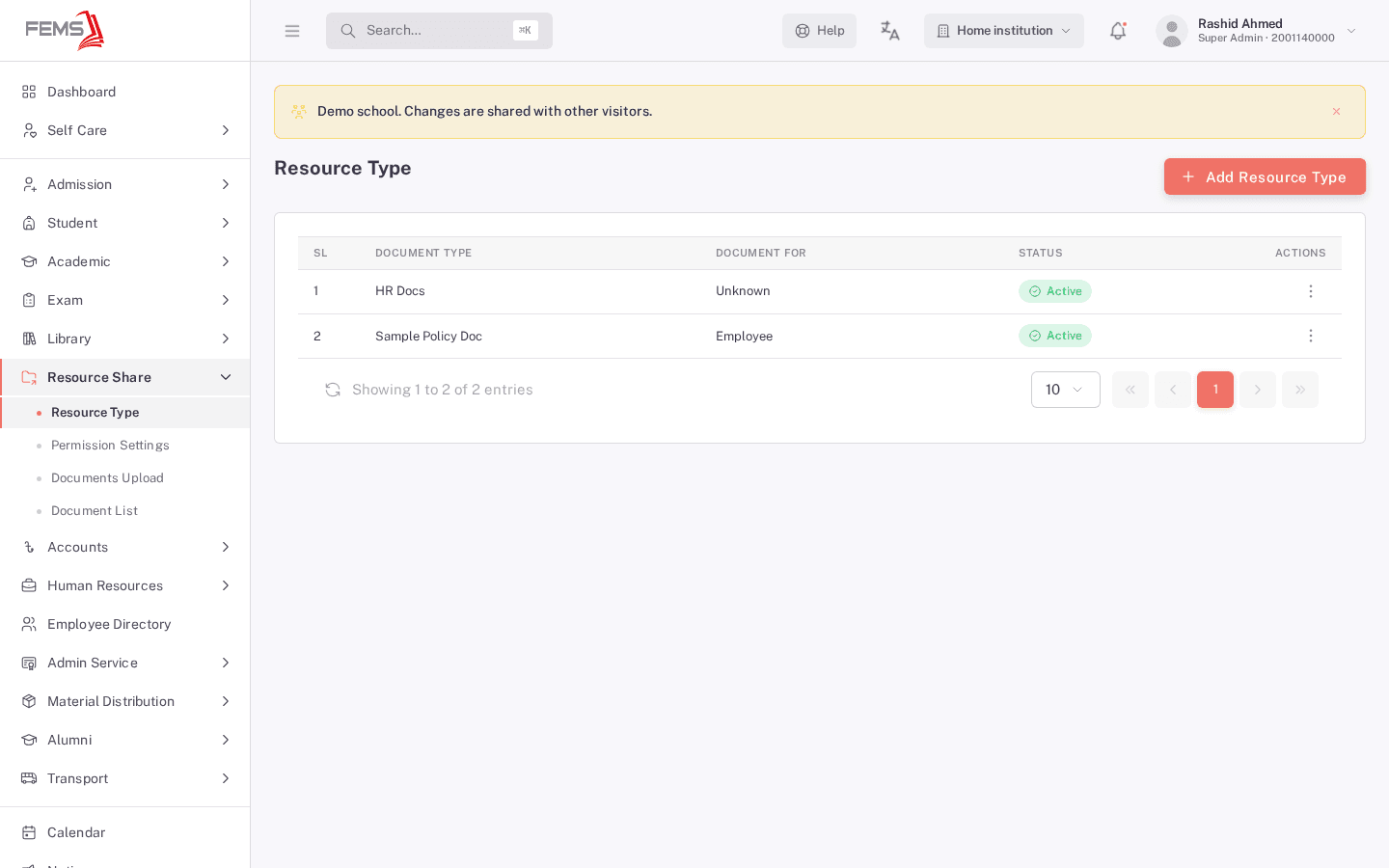Image resolution: width=1389 pixels, height=868 pixels.
Task: Select Document List submenu item
Action: click(x=125, y=510)
